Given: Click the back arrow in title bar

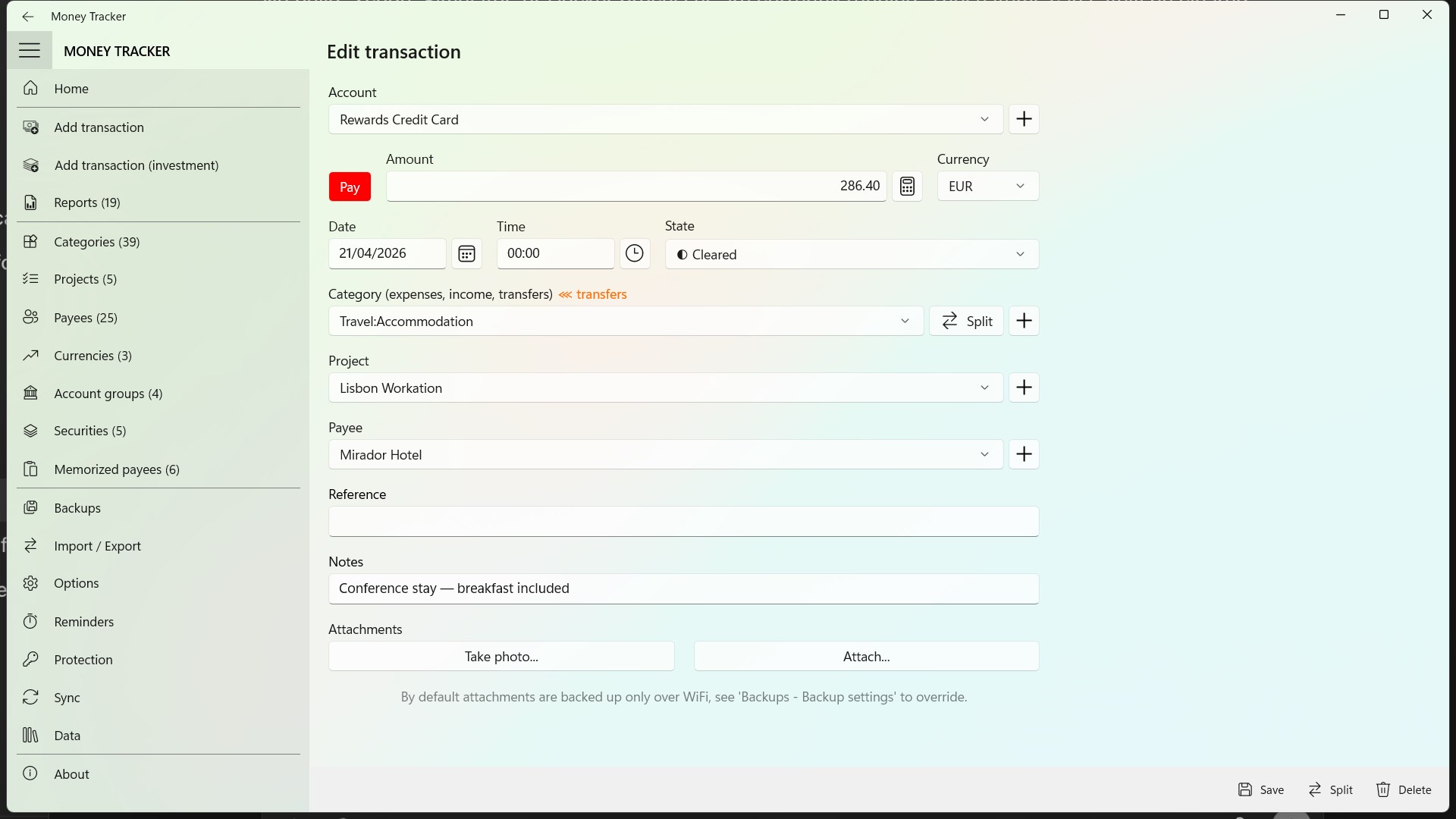Looking at the screenshot, I should coord(28,16).
